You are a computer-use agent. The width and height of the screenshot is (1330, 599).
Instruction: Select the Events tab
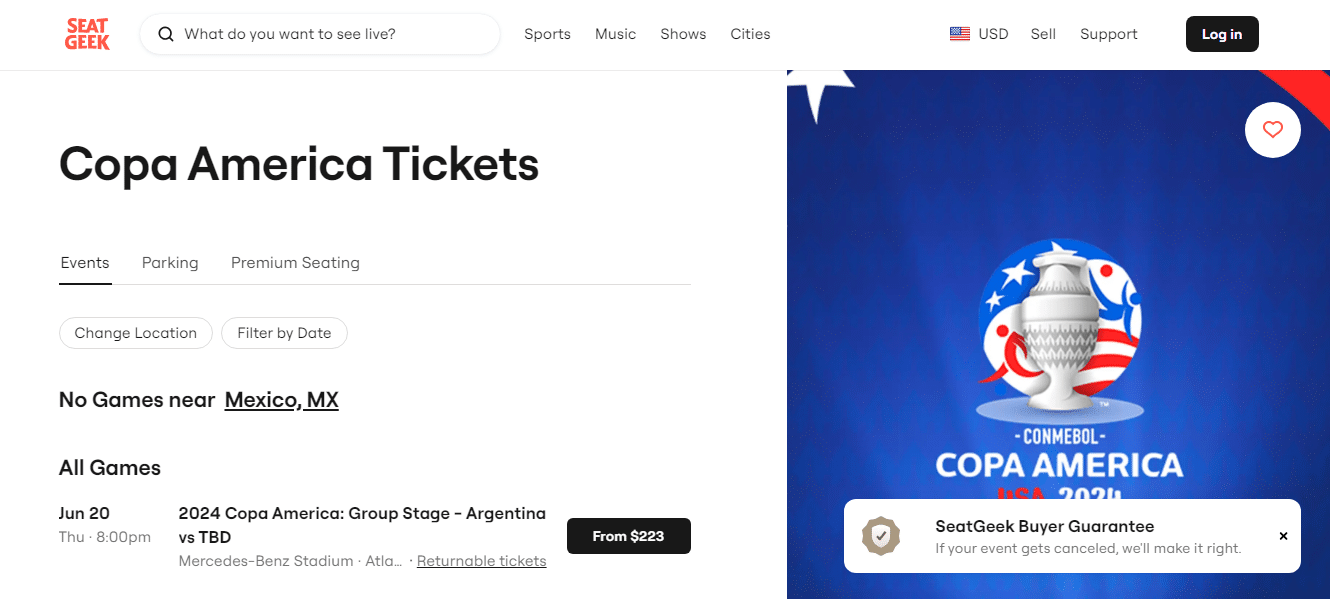(x=85, y=263)
